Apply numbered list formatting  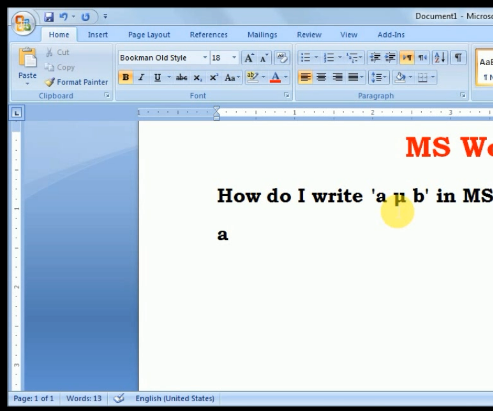(329, 58)
